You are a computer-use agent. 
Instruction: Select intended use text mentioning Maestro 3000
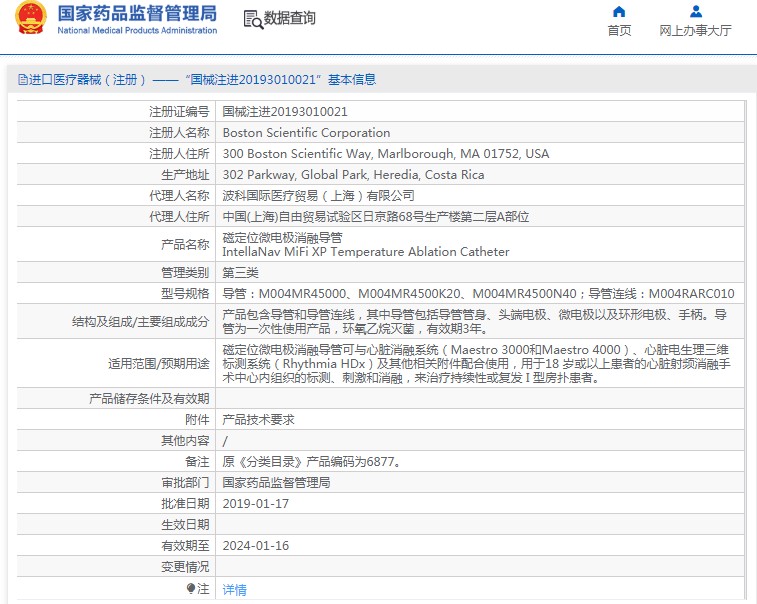click(x=476, y=364)
